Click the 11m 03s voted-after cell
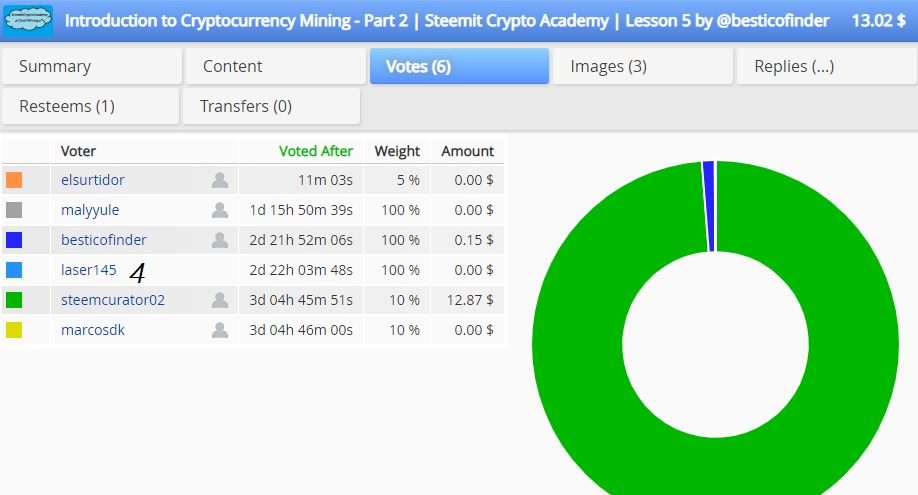This screenshot has height=495, width=918. pyautogui.click(x=301, y=180)
